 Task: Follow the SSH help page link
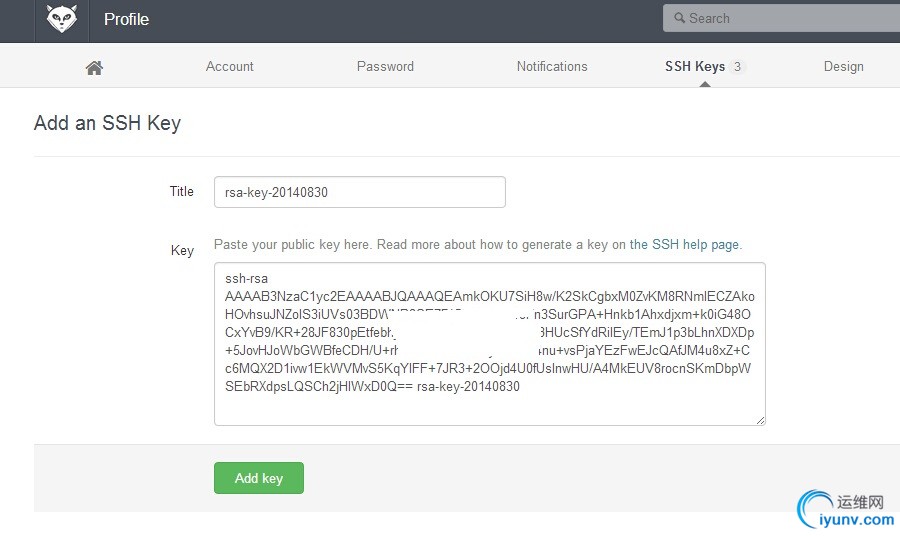(685, 244)
